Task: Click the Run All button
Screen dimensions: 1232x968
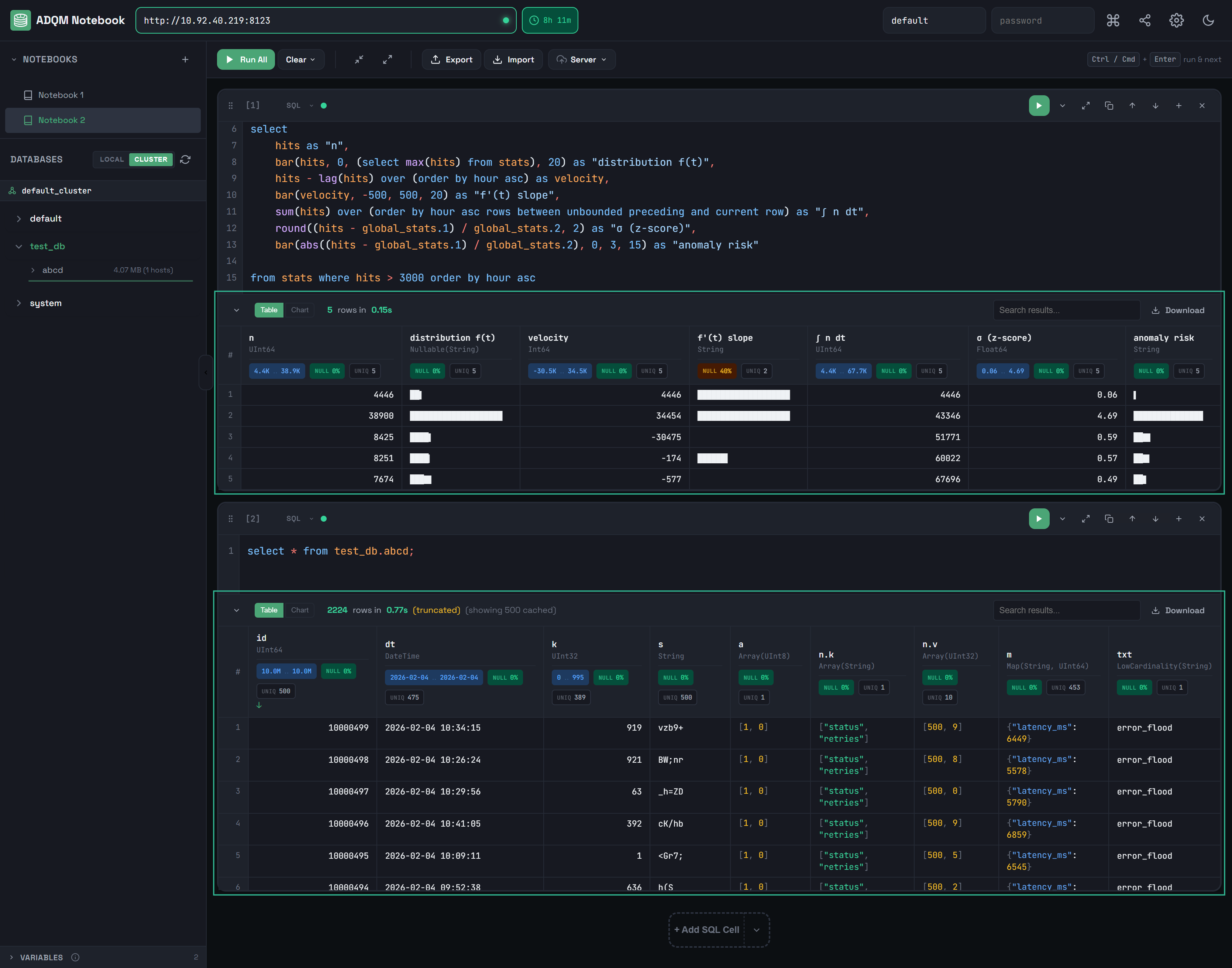Action: pos(245,59)
